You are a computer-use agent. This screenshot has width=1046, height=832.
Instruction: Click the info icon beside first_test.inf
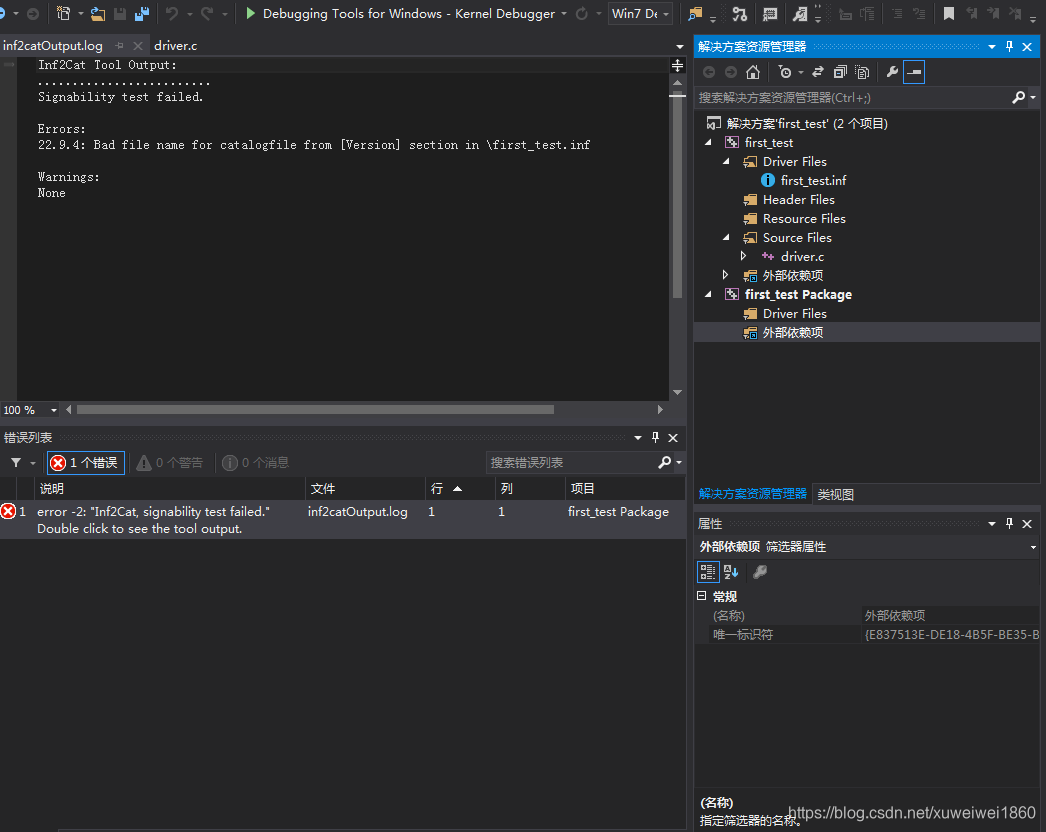click(x=768, y=180)
